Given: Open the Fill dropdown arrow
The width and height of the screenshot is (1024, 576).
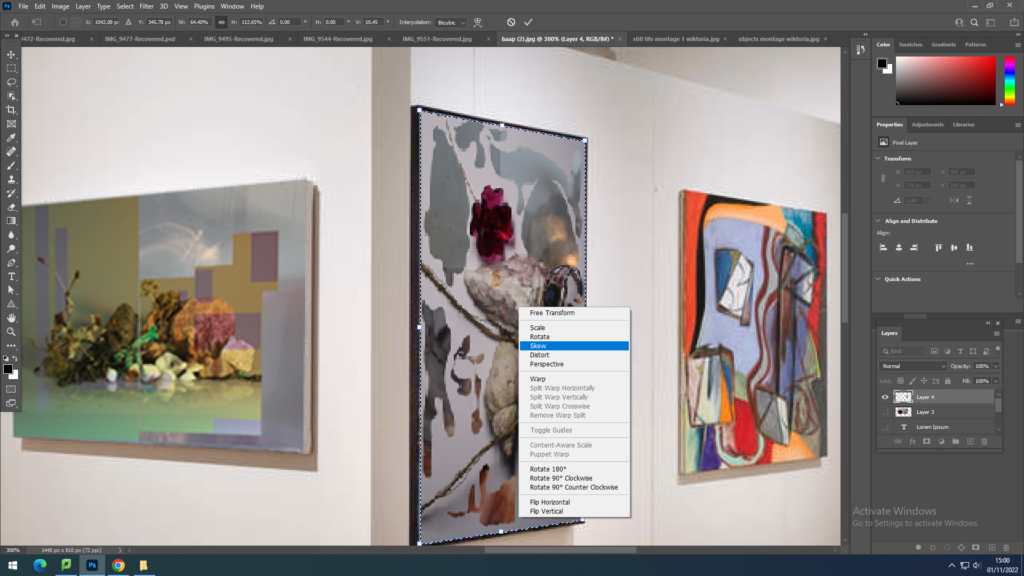Looking at the screenshot, I should click(x=996, y=381).
